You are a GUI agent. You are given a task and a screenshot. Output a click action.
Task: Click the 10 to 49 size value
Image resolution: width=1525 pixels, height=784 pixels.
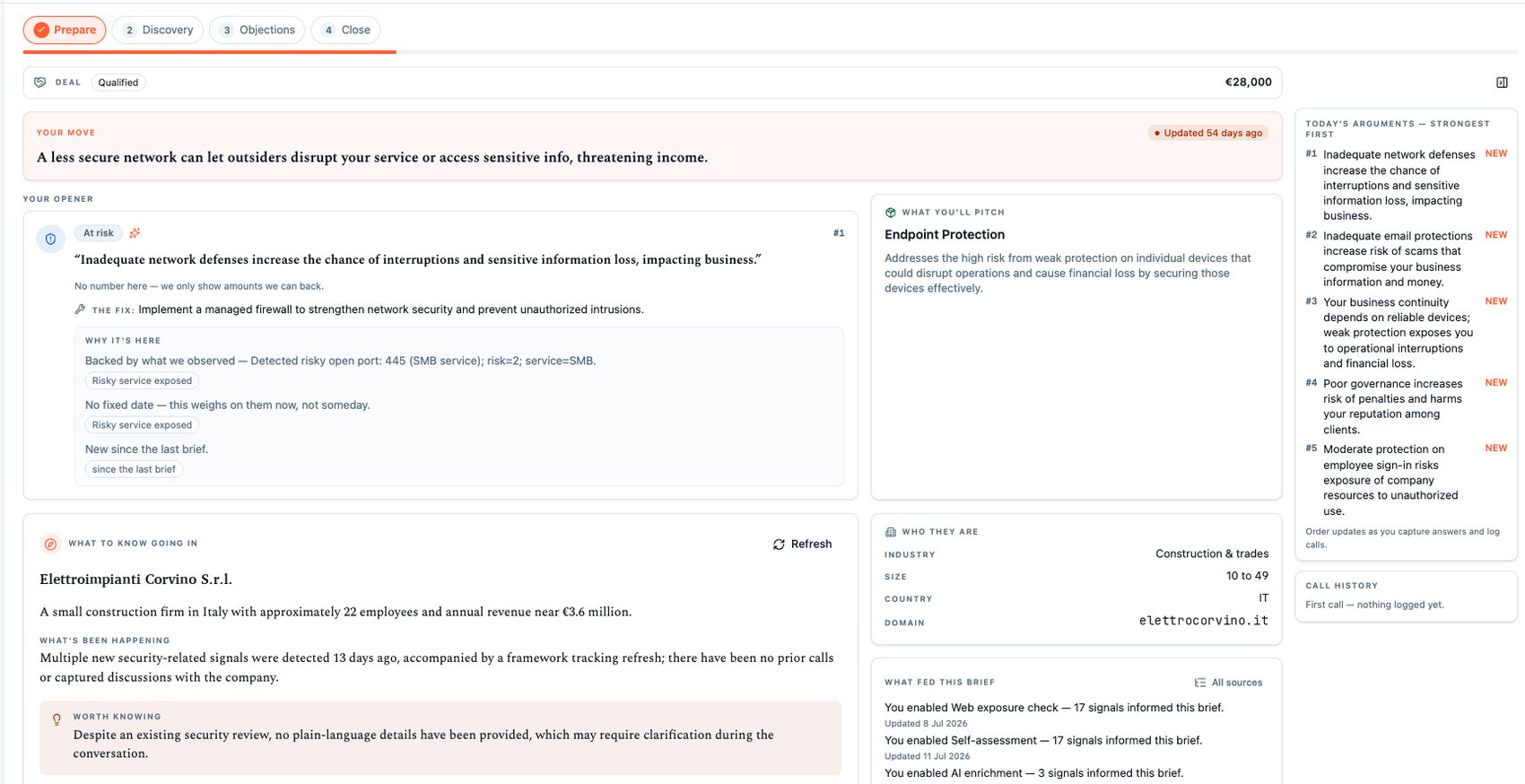click(x=1247, y=576)
